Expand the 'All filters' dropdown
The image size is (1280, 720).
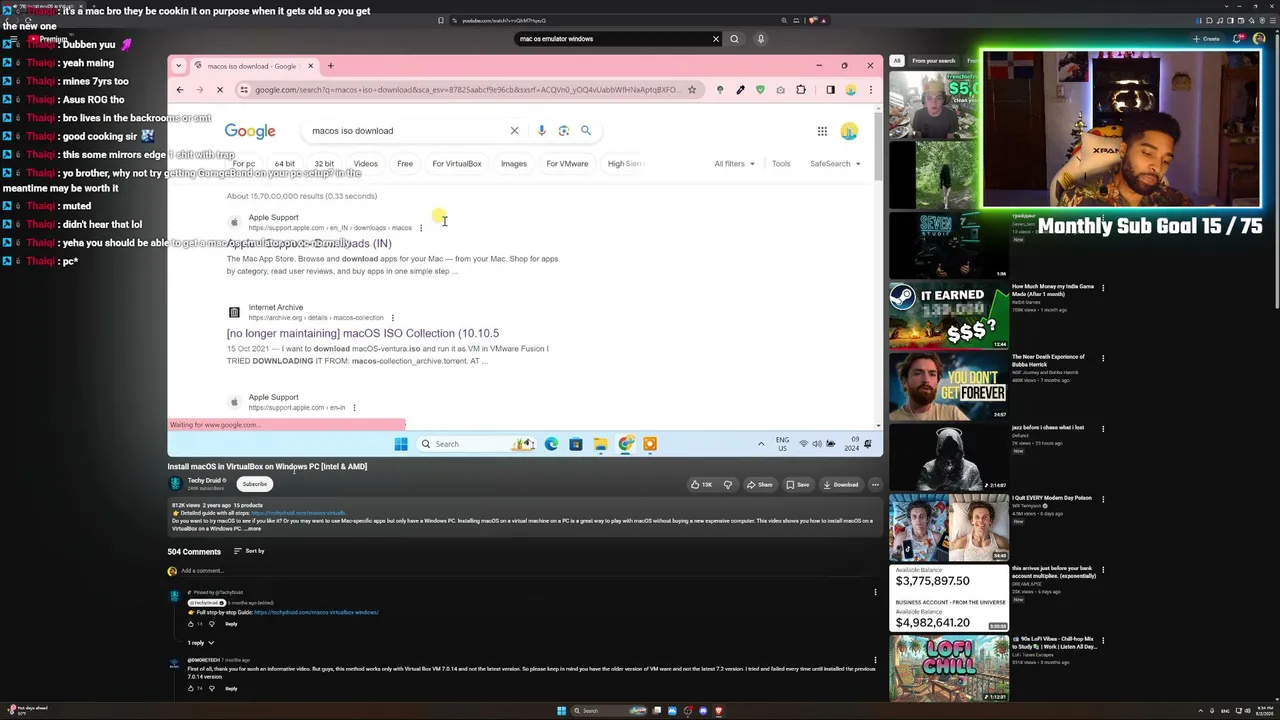tap(733, 164)
